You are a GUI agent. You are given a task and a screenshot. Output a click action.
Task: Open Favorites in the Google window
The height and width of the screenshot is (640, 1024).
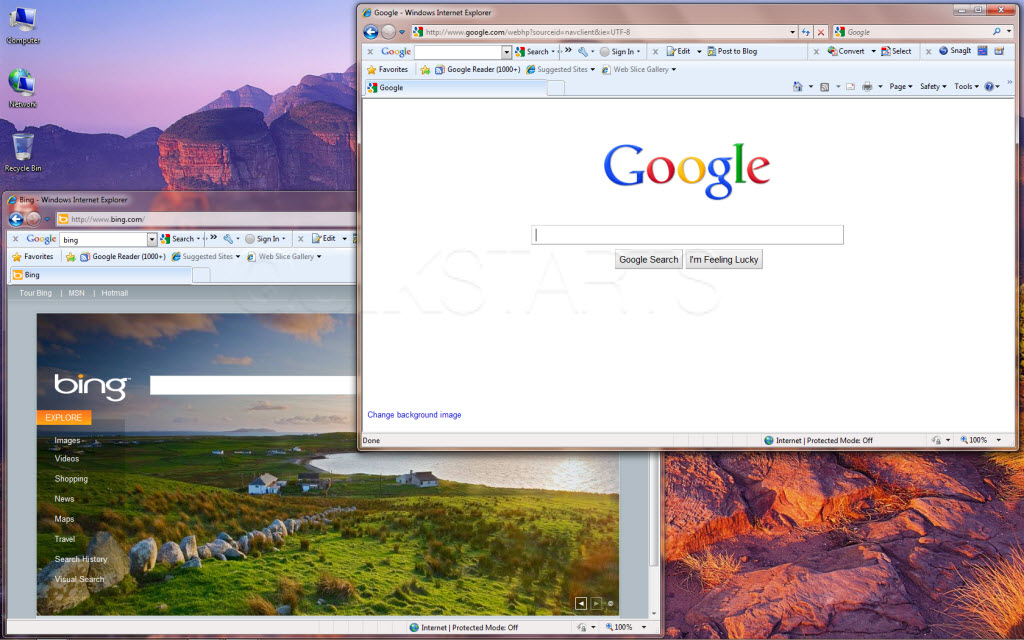(x=387, y=69)
